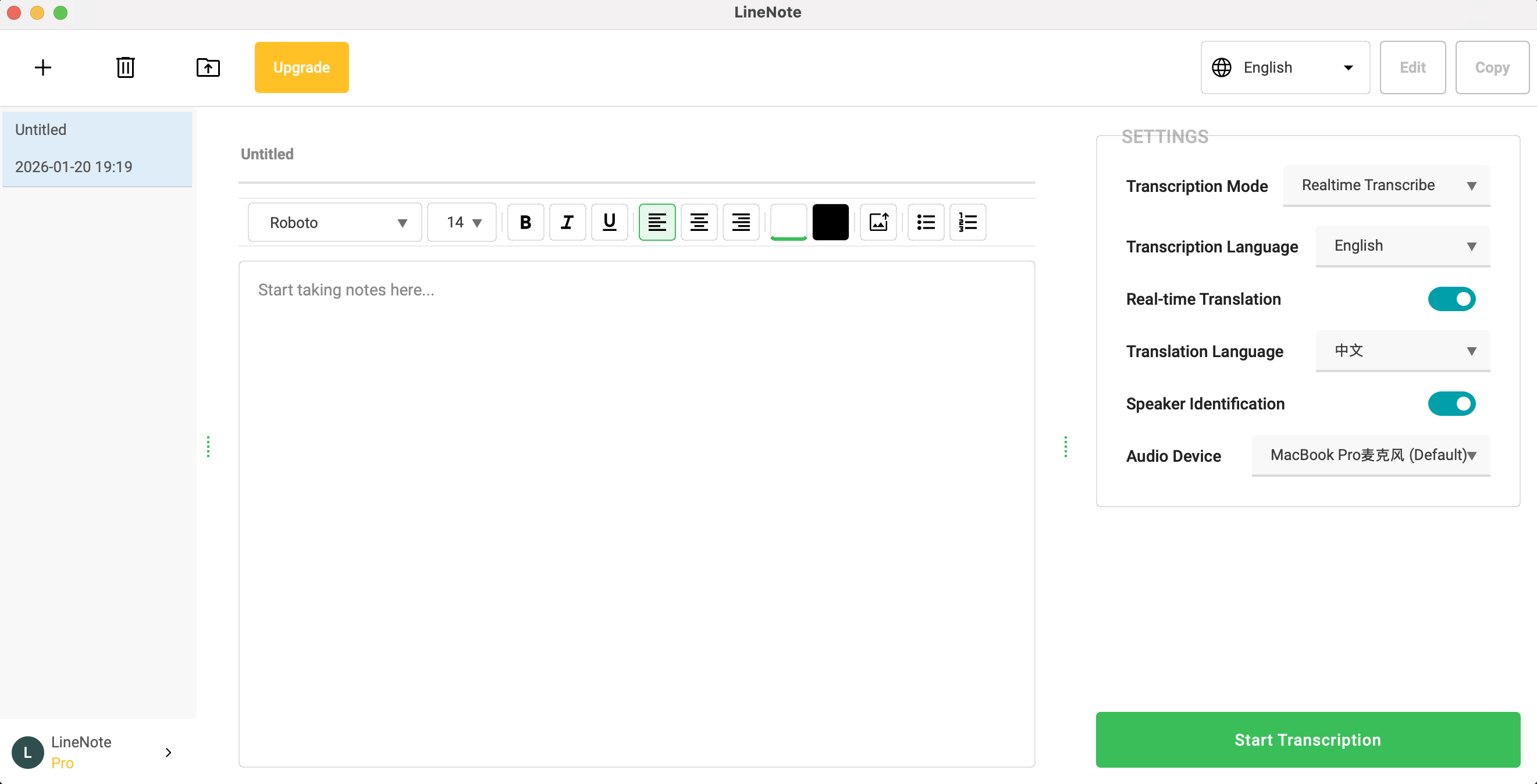The height and width of the screenshot is (784, 1537).
Task: Turn off Speaker Identification toggle
Action: [x=1451, y=404]
